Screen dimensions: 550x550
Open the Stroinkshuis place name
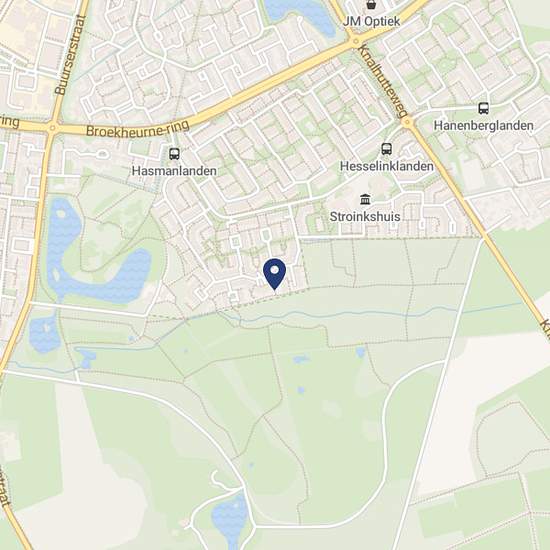[x=365, y=216]
